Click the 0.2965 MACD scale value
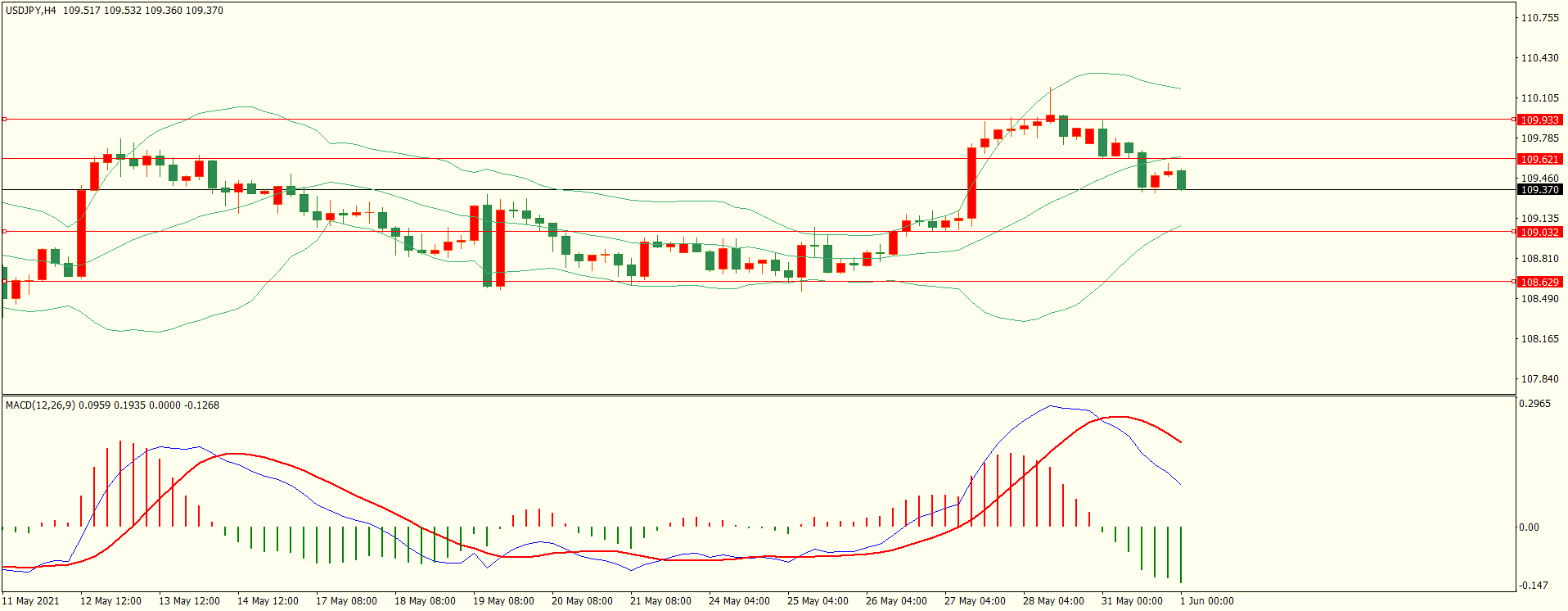The width and height of the screenshot is (1568, 611). point(1534,403)
